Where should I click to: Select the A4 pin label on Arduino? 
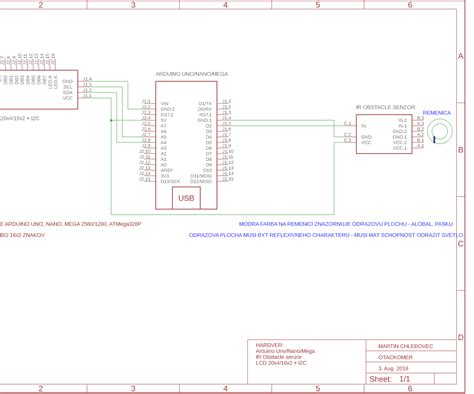coord(164,143)
